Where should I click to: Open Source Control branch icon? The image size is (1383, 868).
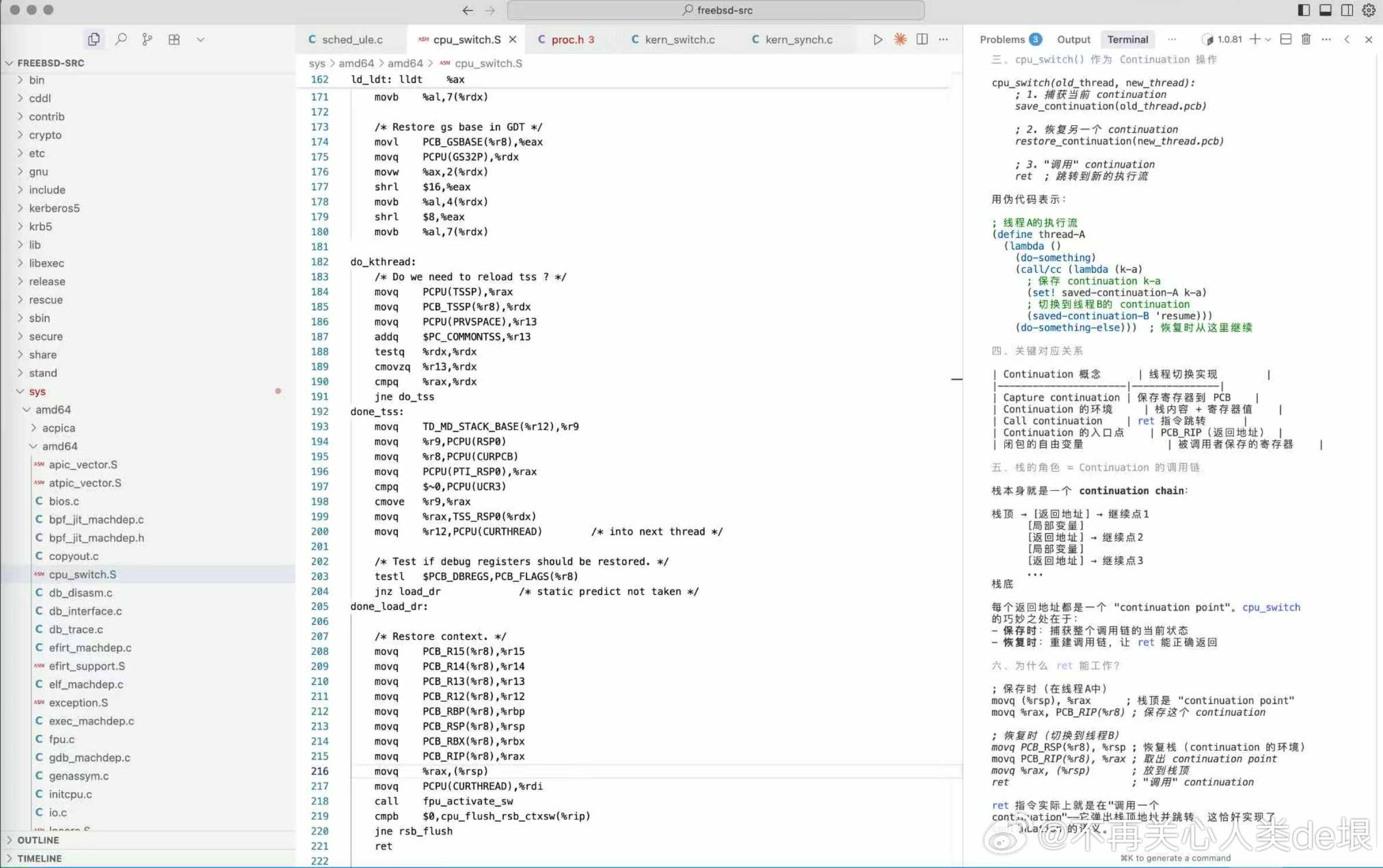coord(147,39)
